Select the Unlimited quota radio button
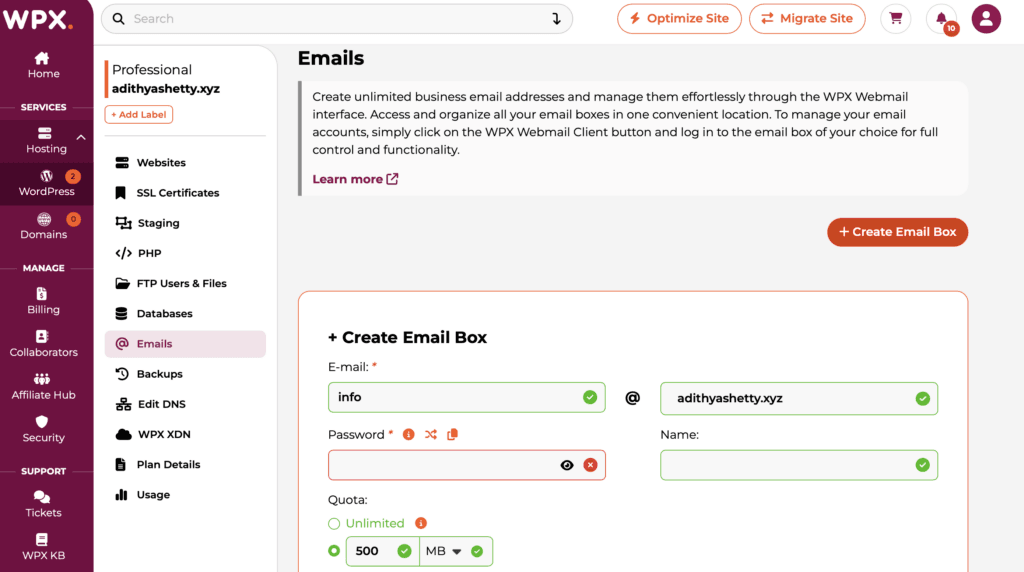Screen dimensions: 1024x572 334,524
